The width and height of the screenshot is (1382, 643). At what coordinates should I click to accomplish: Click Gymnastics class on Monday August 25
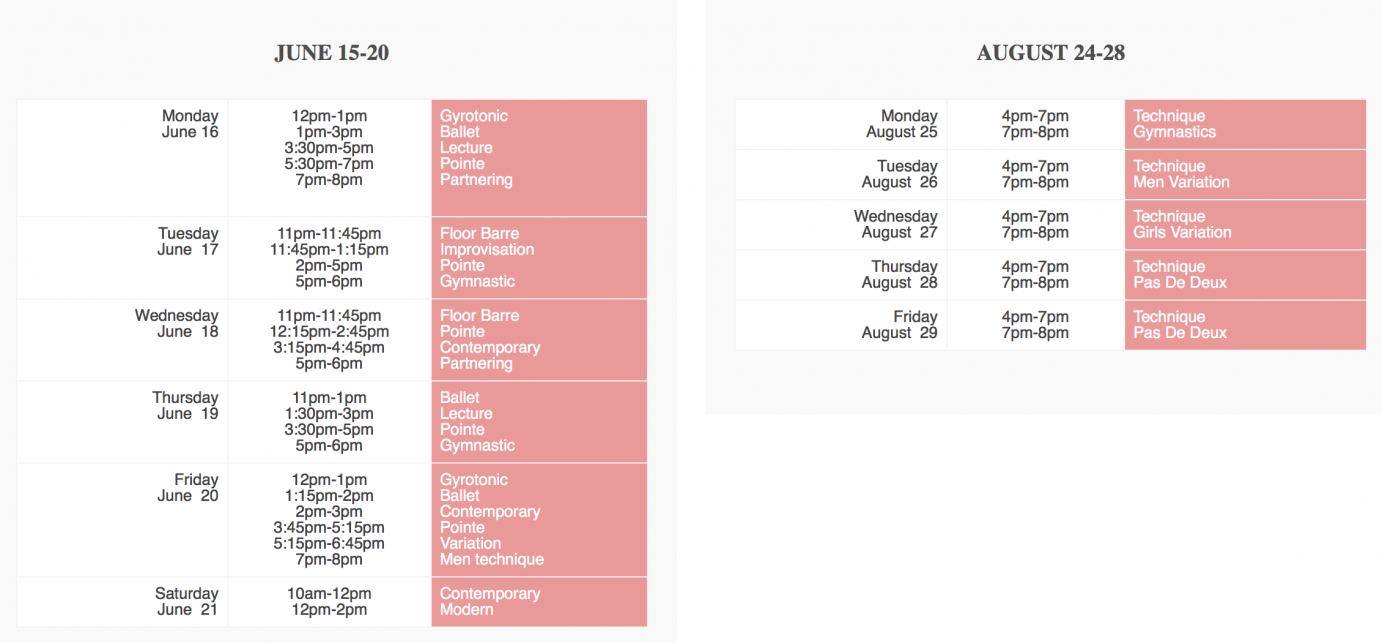coord(1175,132)
